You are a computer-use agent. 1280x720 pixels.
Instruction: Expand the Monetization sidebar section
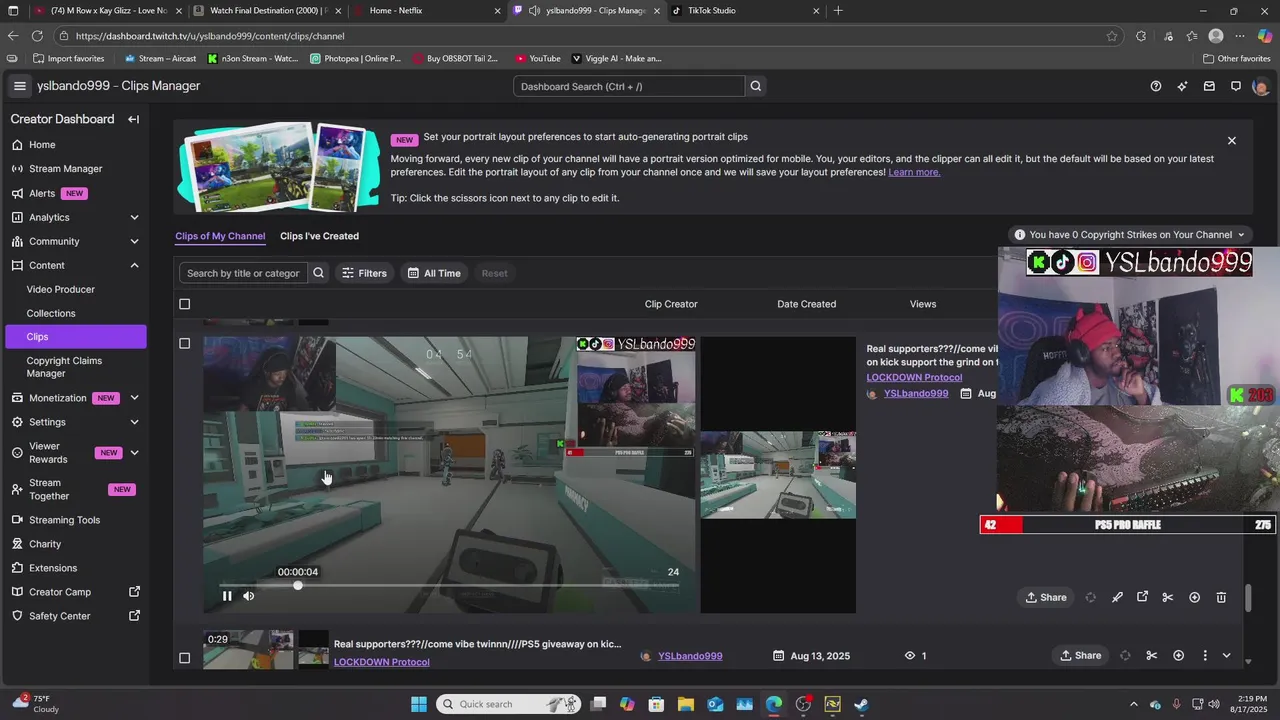pyautogui.click(x=134, y=398)
